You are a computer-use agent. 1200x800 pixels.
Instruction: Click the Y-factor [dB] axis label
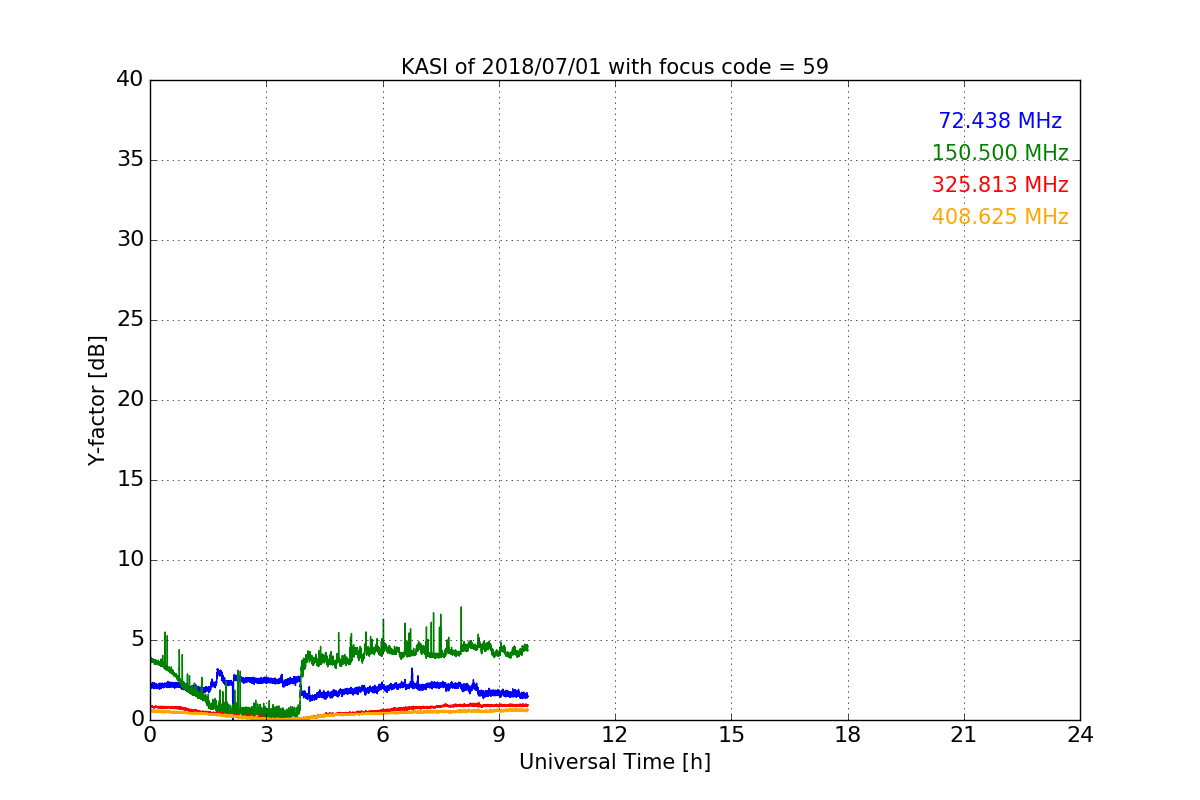[97, 400]
